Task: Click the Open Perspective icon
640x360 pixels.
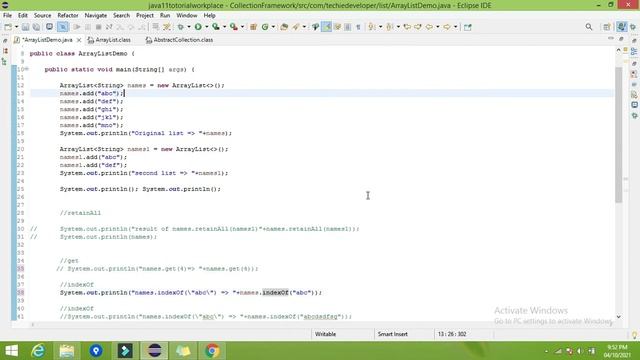Action: click(607, 27)
